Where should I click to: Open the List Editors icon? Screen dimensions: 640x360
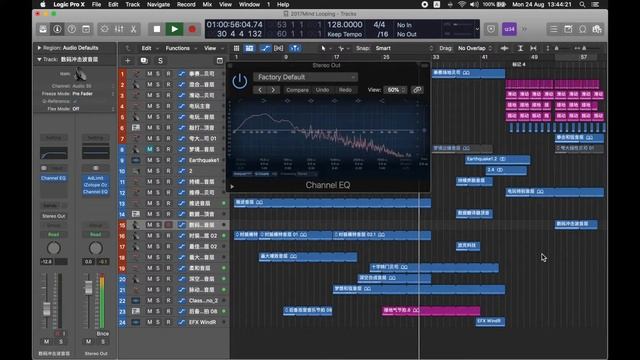553,29
